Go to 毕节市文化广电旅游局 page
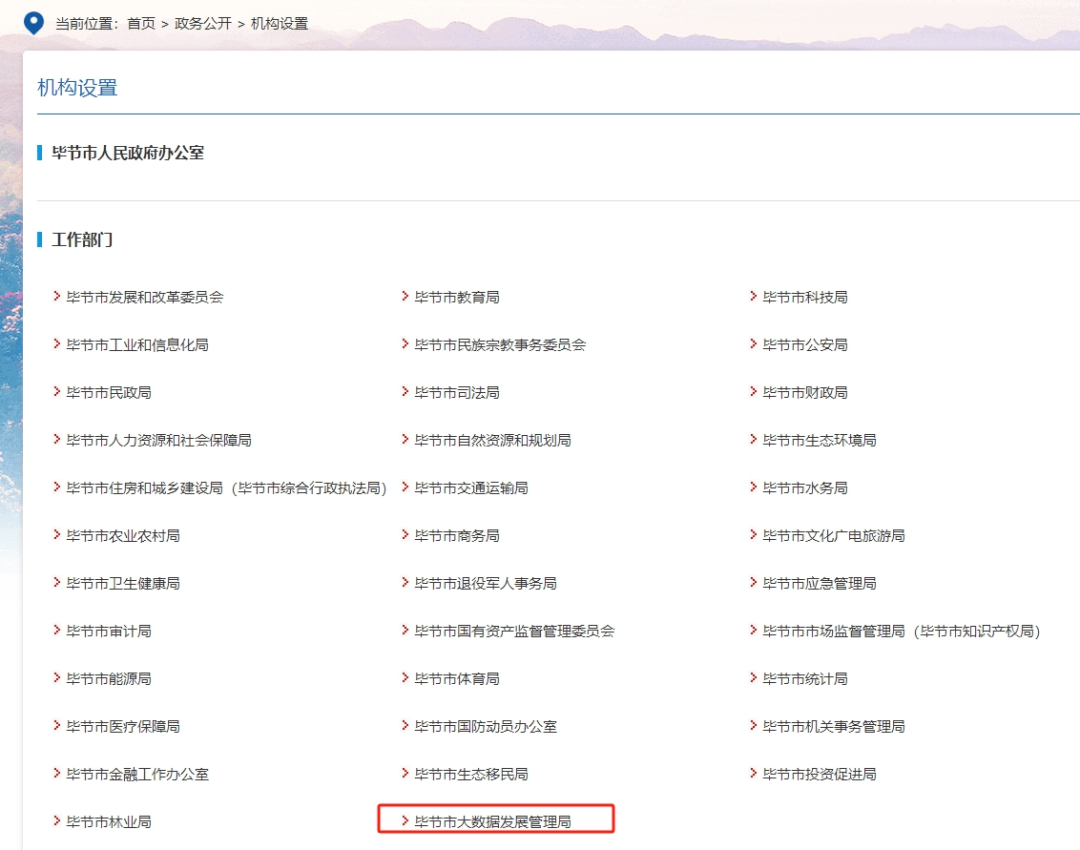This screenshot has width=1080, height=850. pos(834,536)
